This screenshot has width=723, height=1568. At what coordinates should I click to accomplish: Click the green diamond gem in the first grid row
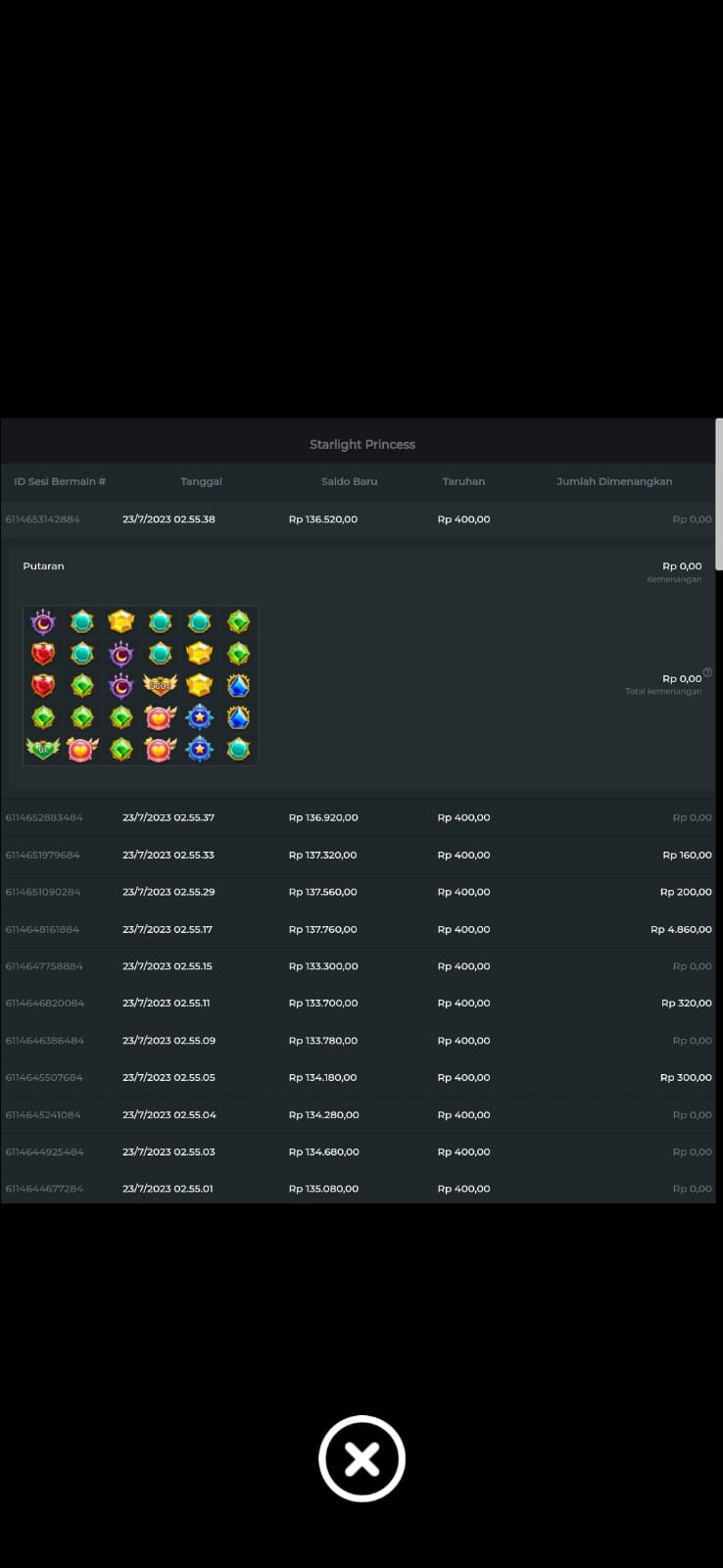point(238,621)
